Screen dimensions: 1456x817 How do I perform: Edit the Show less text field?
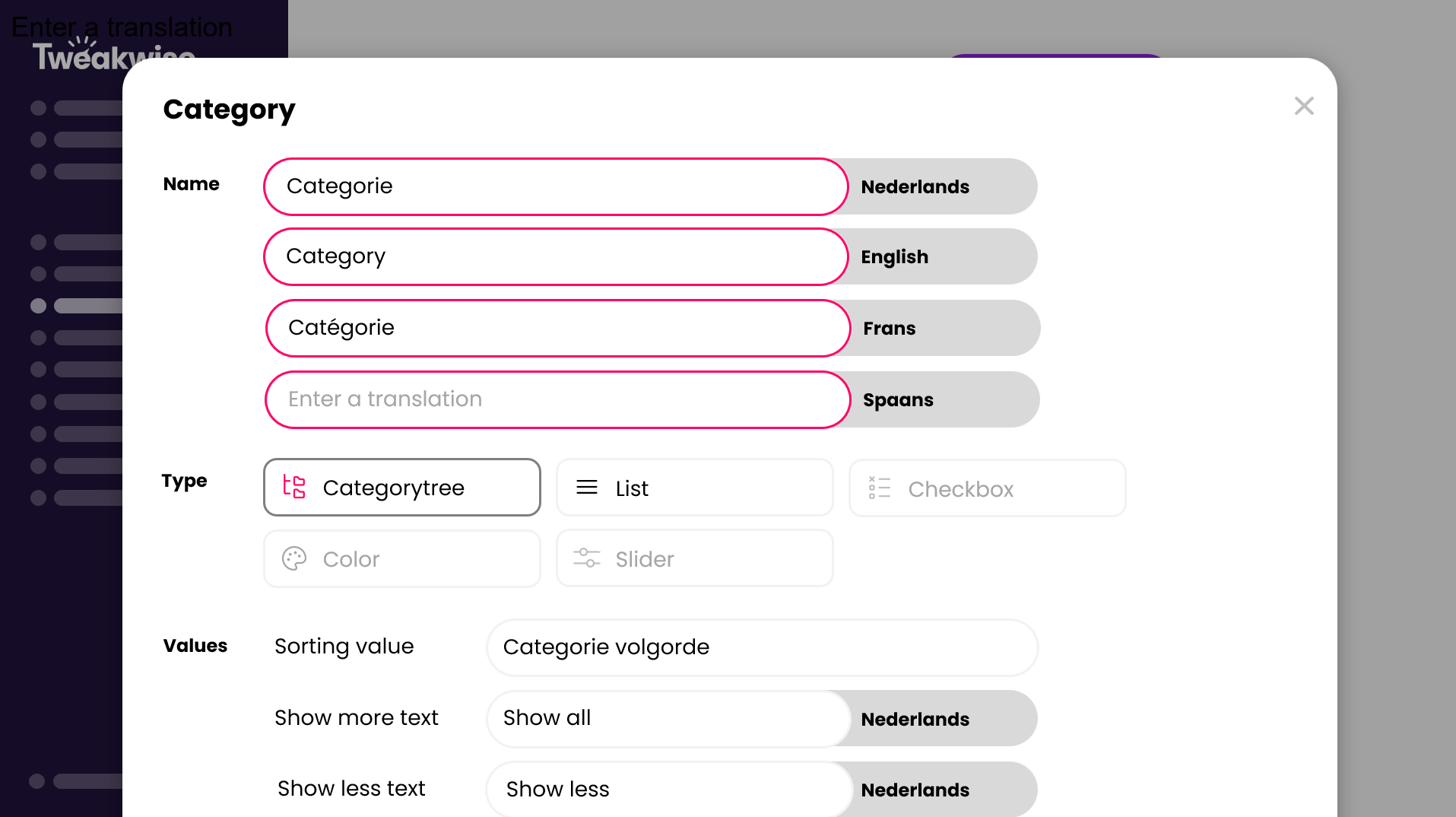670,790
